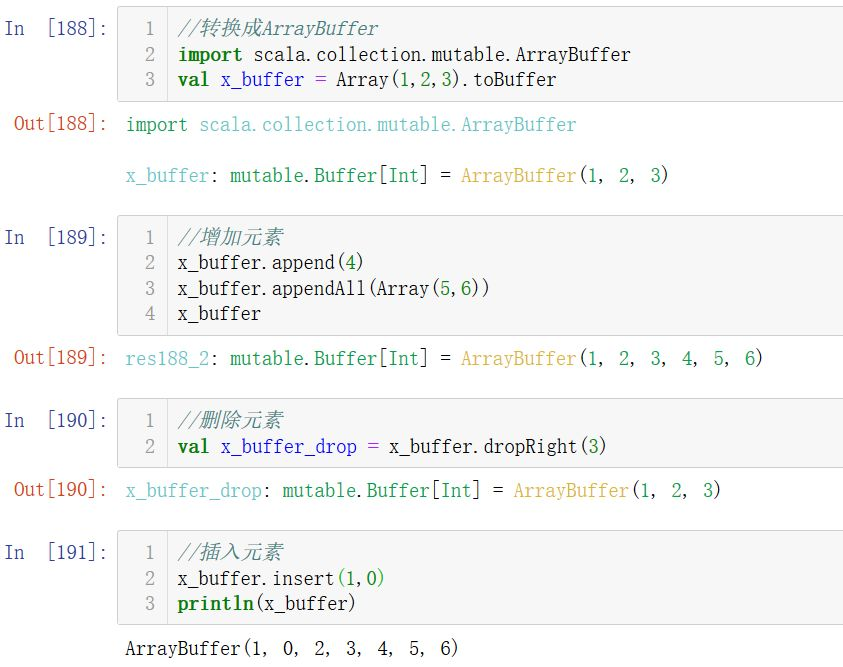Click the Out[188] output prompt
Viewport: 843px width, 667px height.
point(60,124)
